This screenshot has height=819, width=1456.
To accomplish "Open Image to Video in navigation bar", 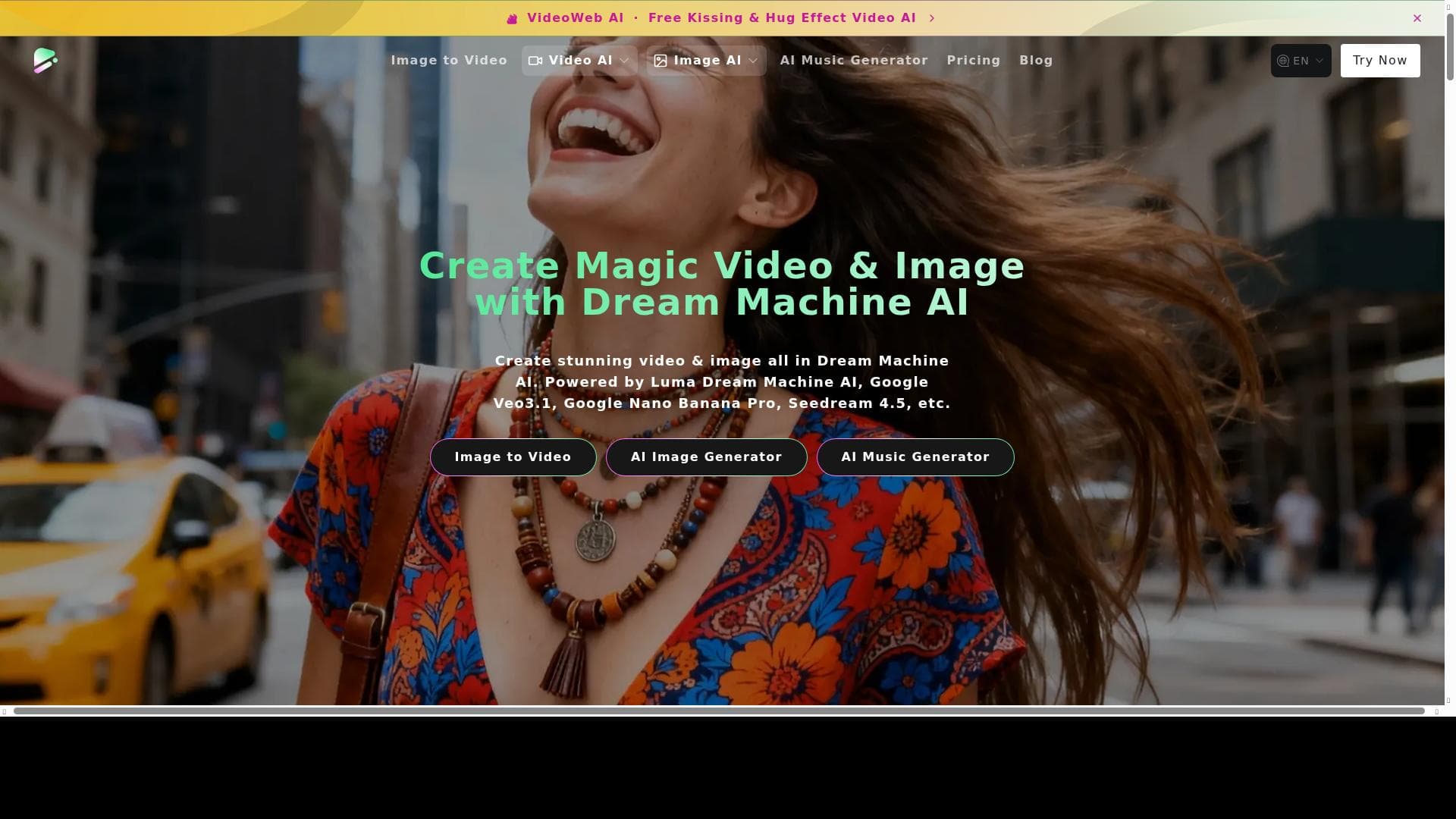I will click(x=449, y=61).
